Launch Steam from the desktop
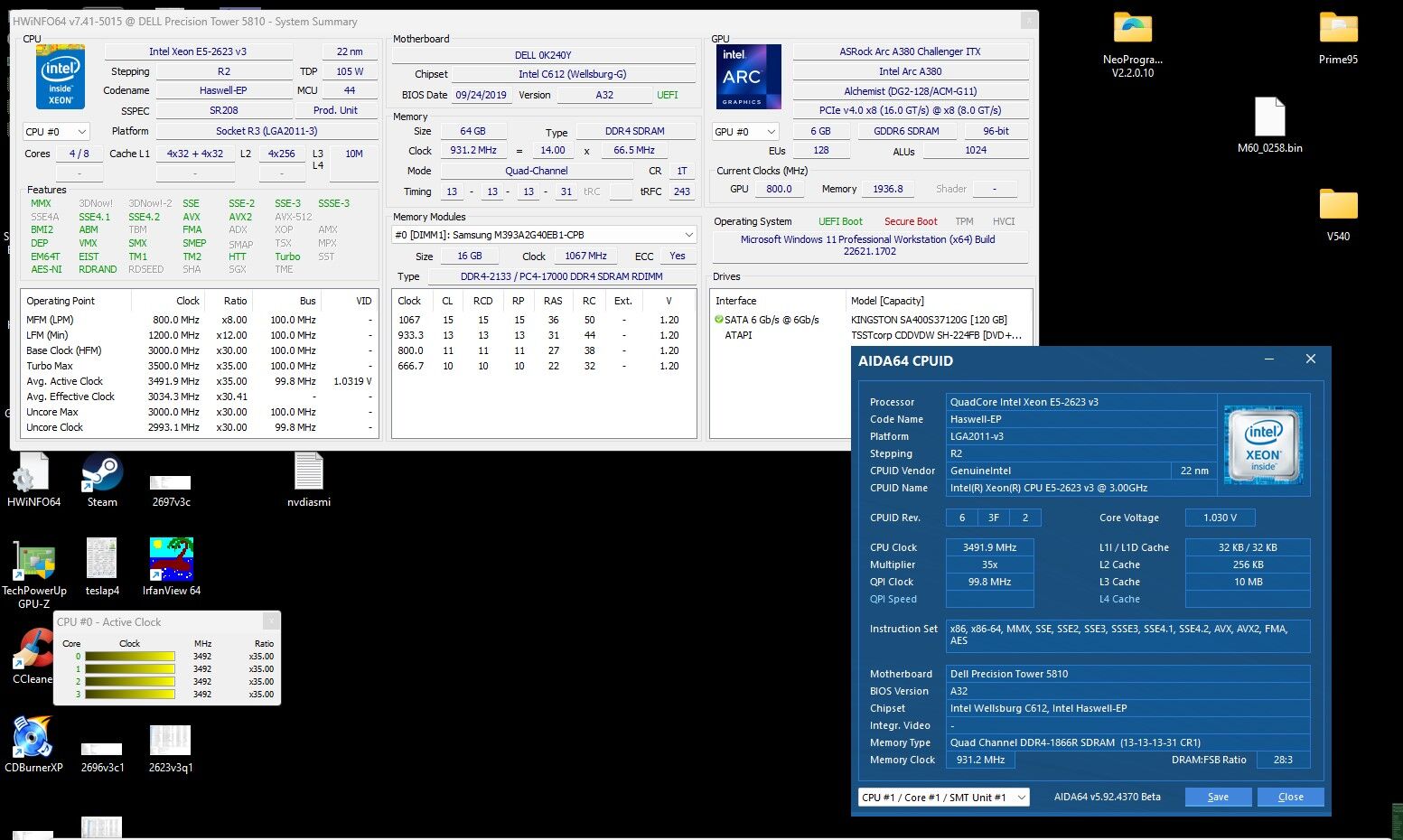1403x840 pixels. [x=102, y=480]
